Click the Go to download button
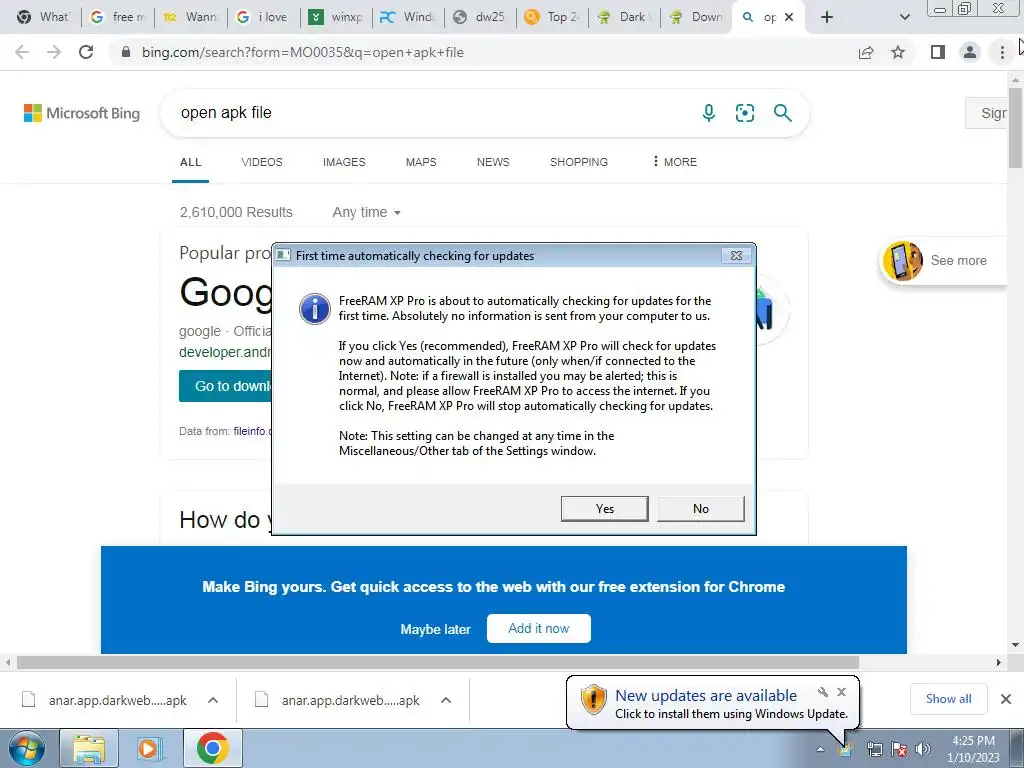1024x768 pixels. [225, 386]
